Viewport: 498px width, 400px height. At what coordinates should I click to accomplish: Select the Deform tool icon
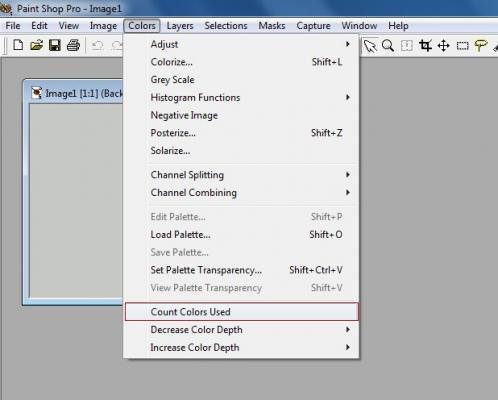pyautogui.click(x=407, y=45)
